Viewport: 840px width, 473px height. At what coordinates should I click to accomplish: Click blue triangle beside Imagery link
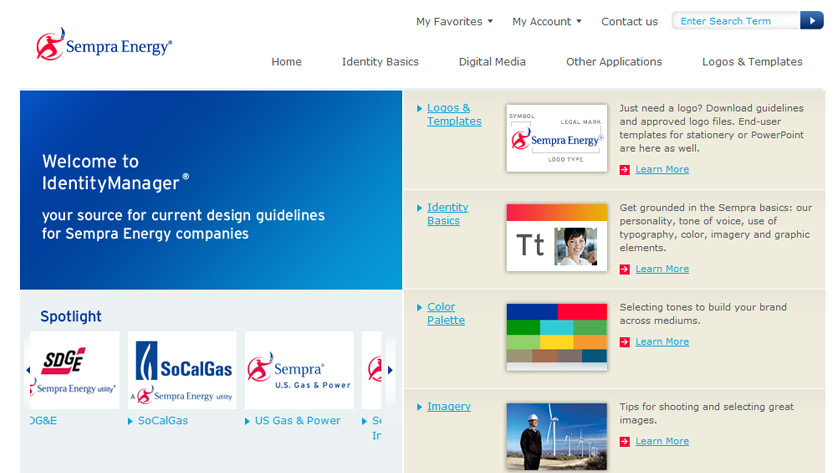(419, 407)
